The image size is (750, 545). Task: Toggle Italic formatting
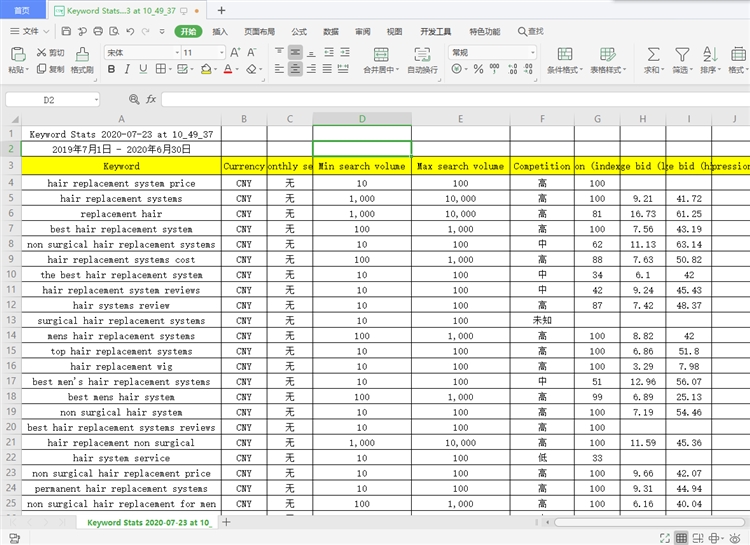point(127,70)
